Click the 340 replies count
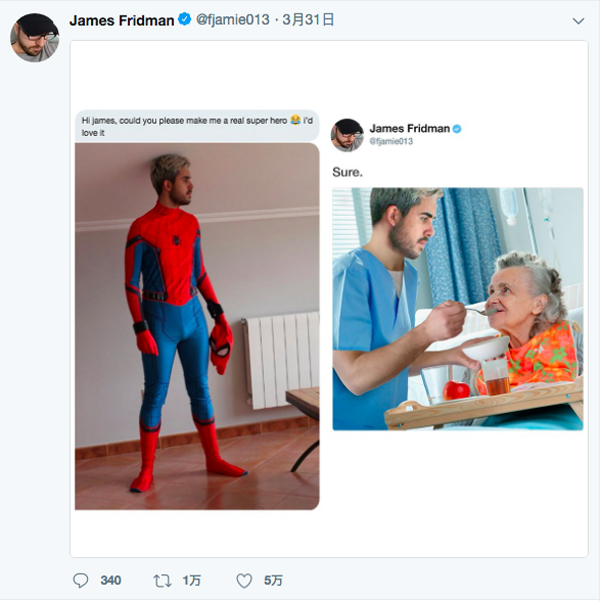 point(111,580)
